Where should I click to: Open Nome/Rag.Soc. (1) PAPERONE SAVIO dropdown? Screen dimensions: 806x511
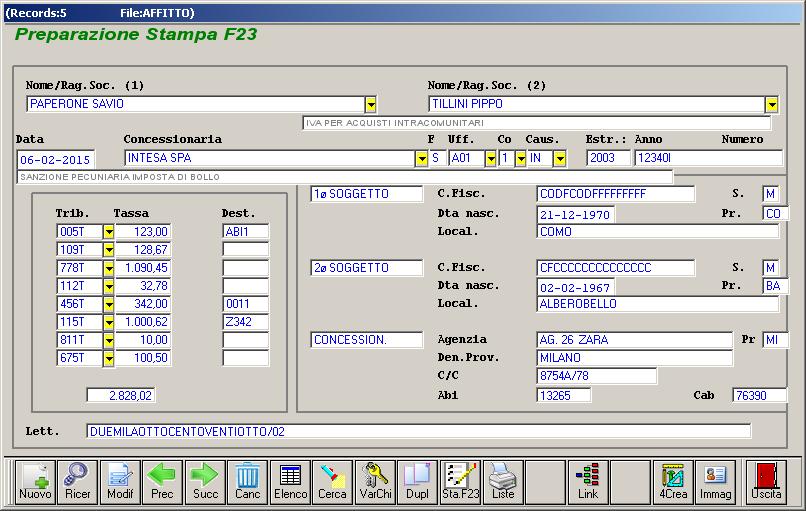[x=371, y=104]
